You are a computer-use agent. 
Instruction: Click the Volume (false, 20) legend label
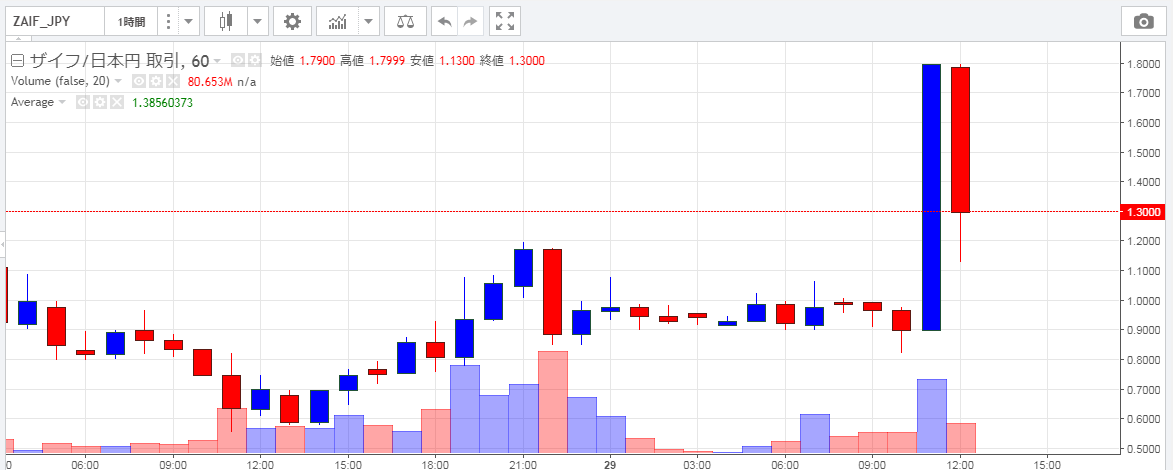[x=61, y=82]
